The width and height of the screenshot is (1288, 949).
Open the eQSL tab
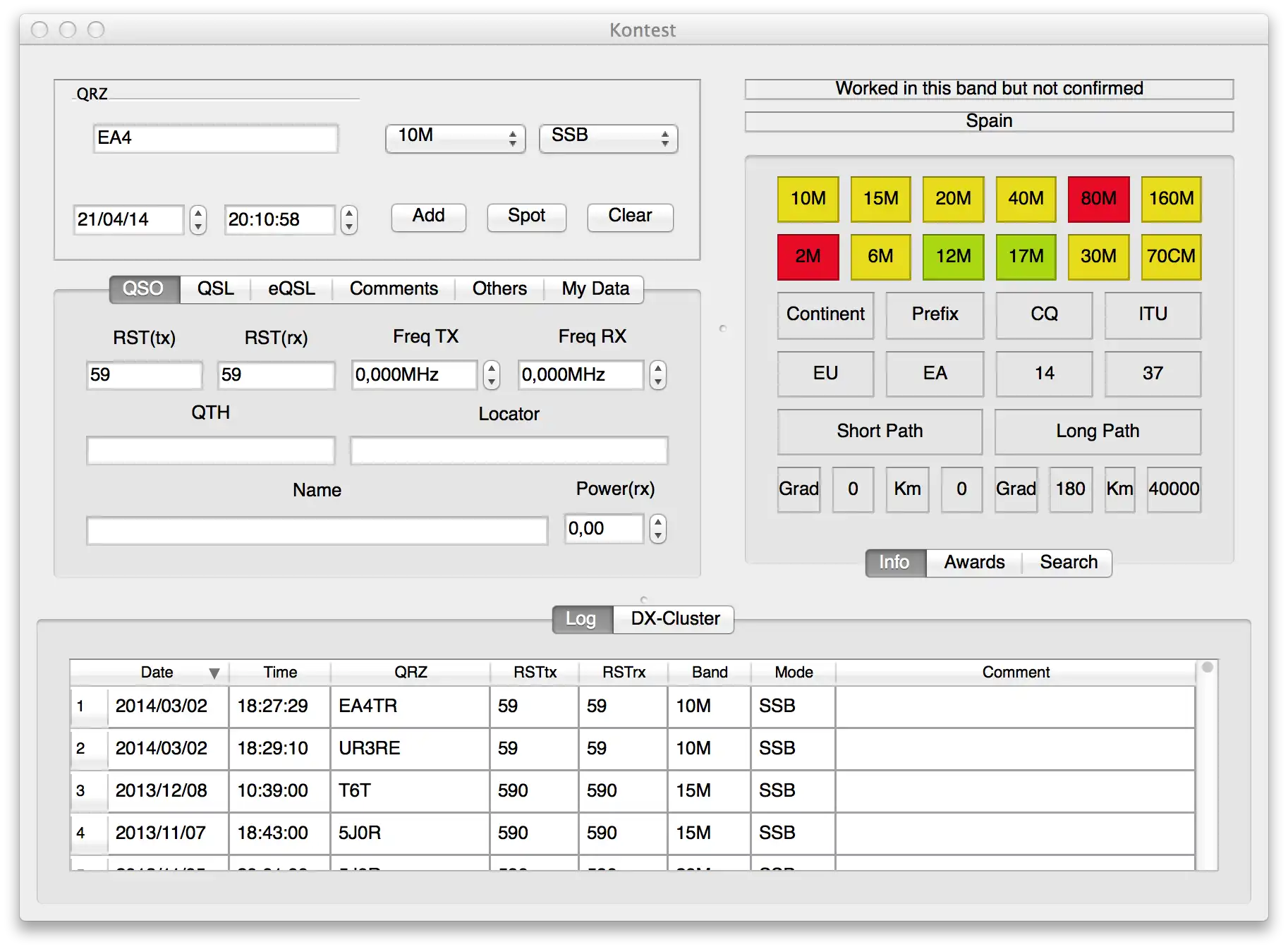291,289
